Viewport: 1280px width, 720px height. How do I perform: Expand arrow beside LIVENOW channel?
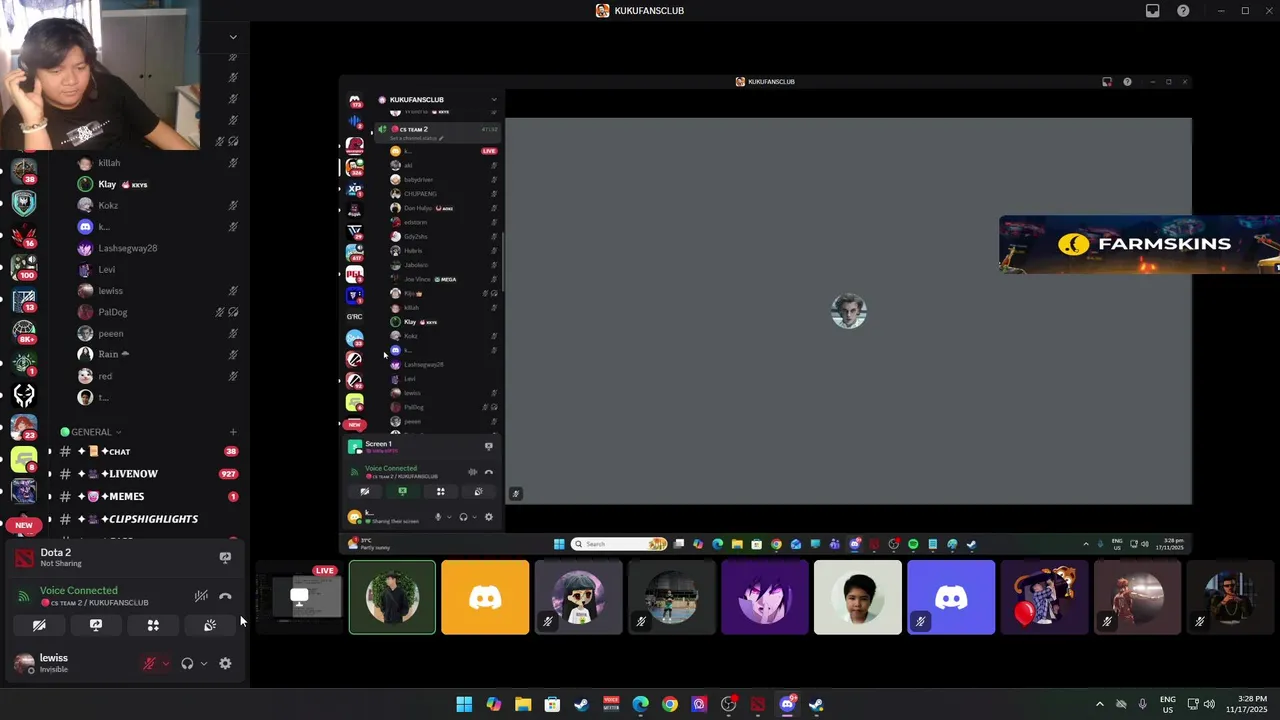pos(50,474)
